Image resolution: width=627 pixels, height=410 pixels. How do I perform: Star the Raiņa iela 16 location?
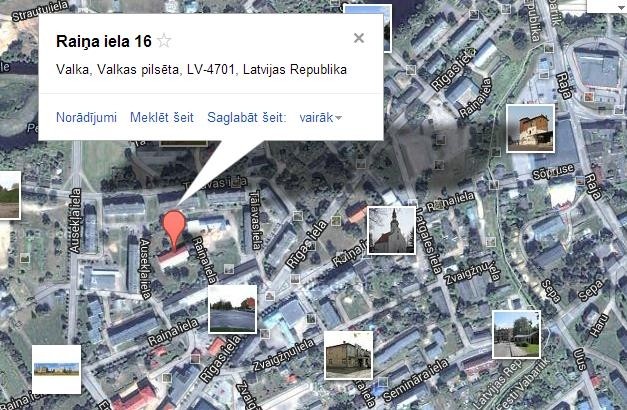click(164, 41)
